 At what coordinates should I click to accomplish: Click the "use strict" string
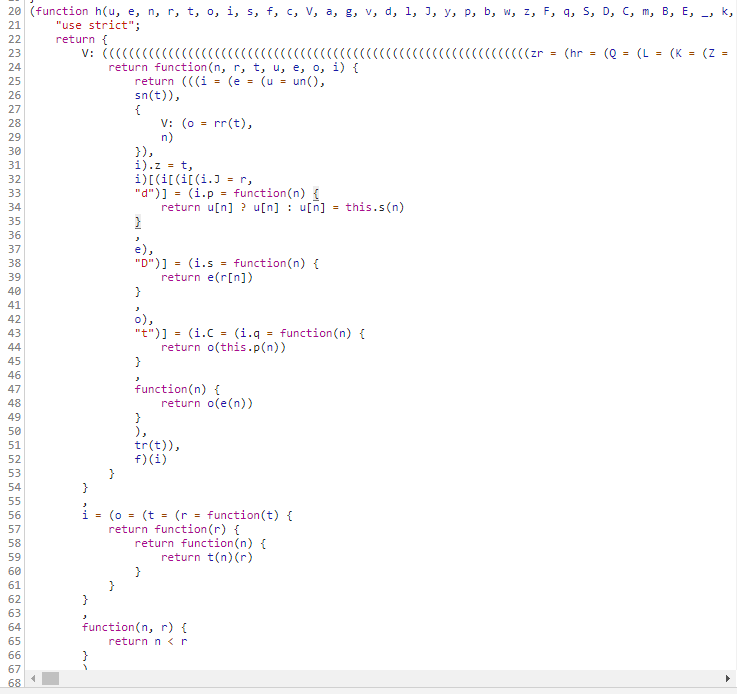pyautogui.click(x=95, y=25)
